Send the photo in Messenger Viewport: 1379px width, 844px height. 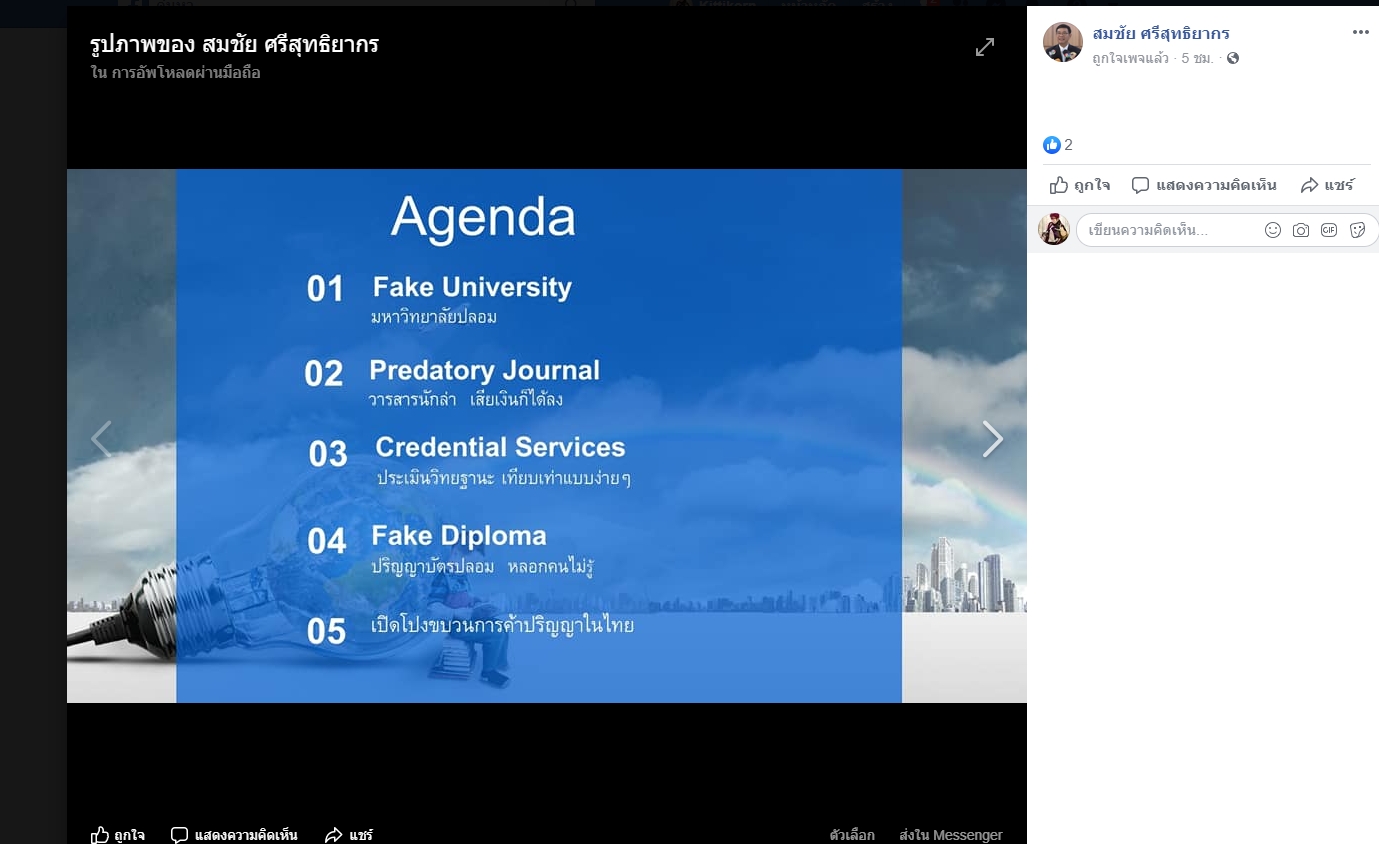950,834
